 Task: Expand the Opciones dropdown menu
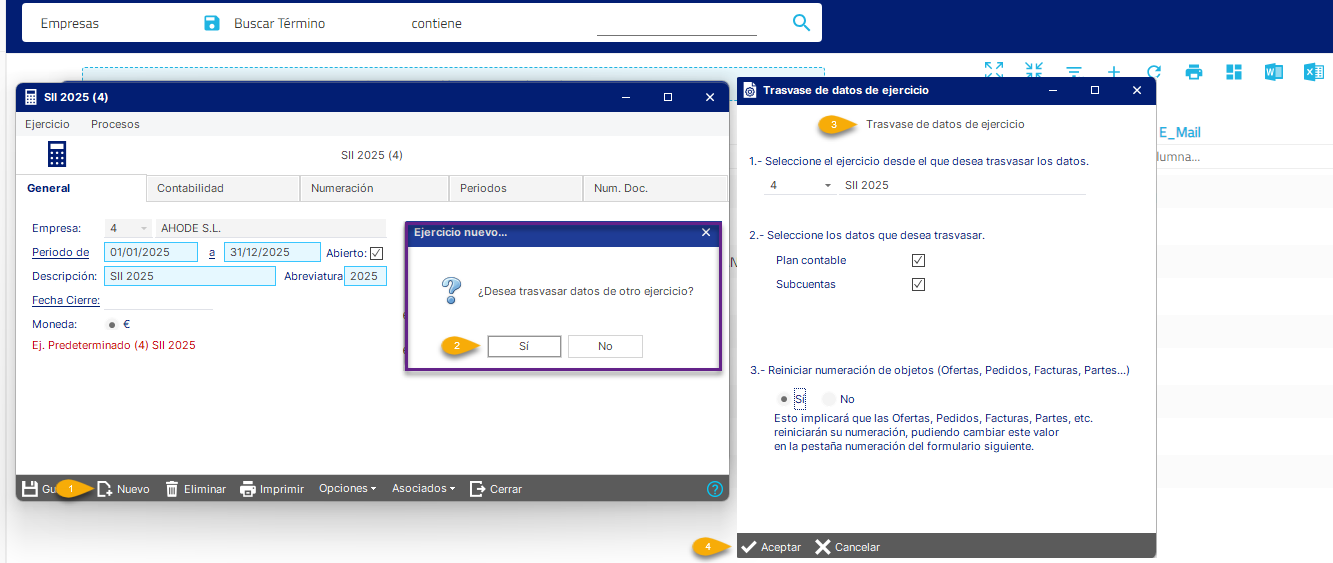pyautogui.click(x=347, y=489)
